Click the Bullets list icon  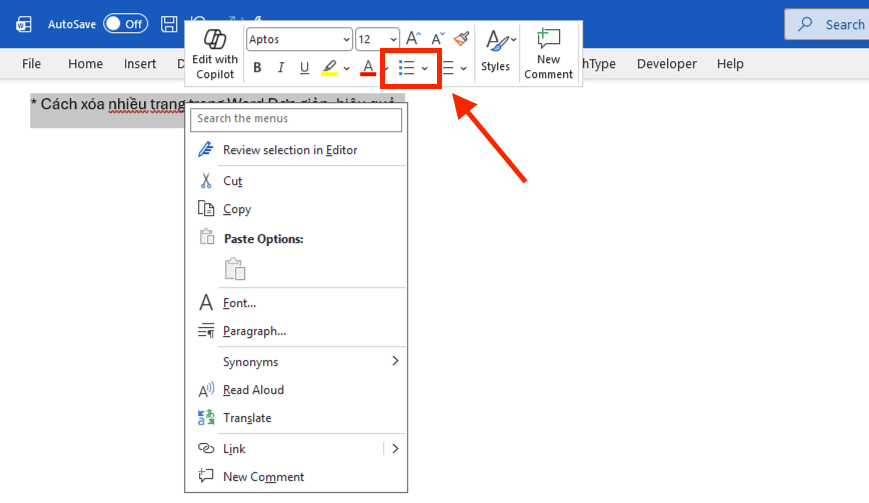[407, 68]
